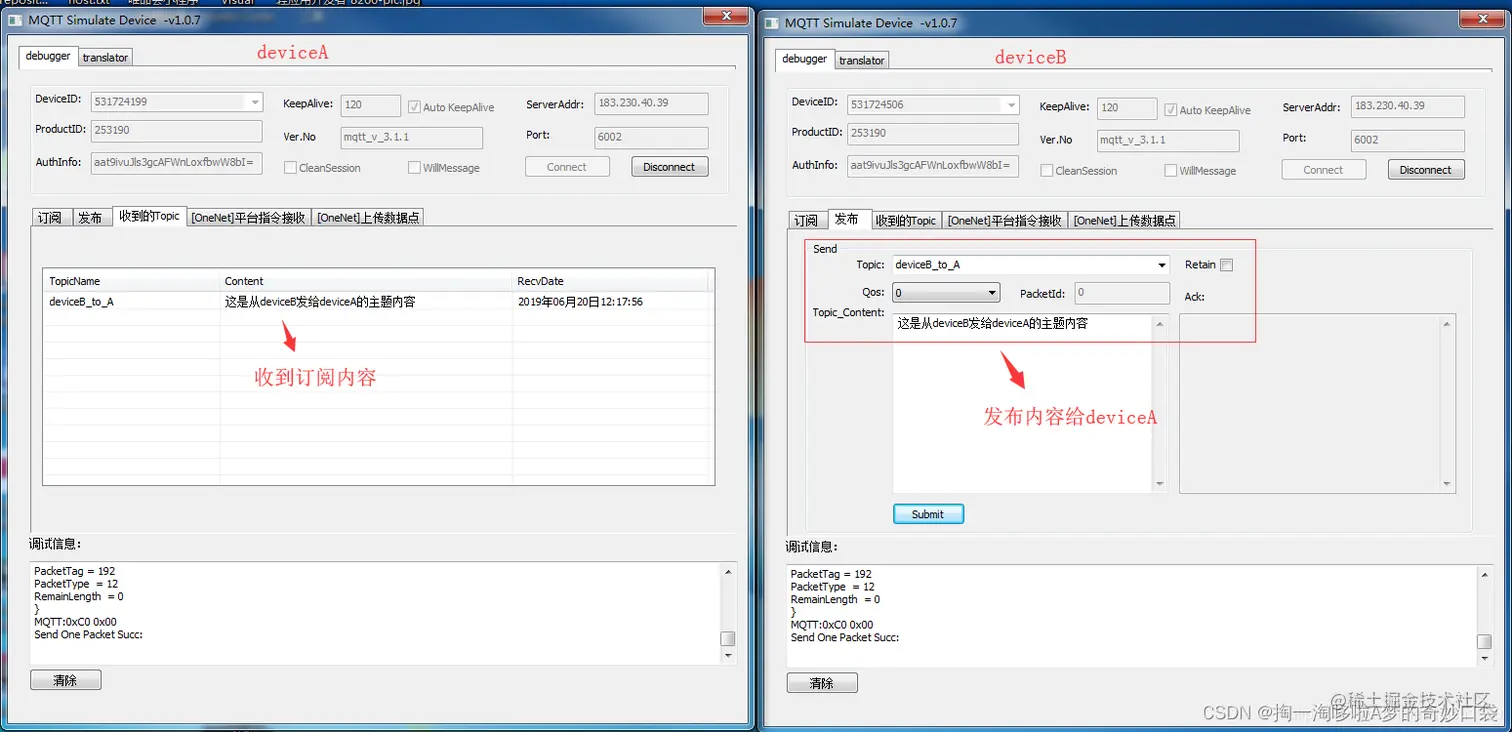Image resolution: width=1512 pixels, height=732 pixels.
Task: Toggle Auto KeepAlive checkbox in deviceA window
Action: point(414,107)
